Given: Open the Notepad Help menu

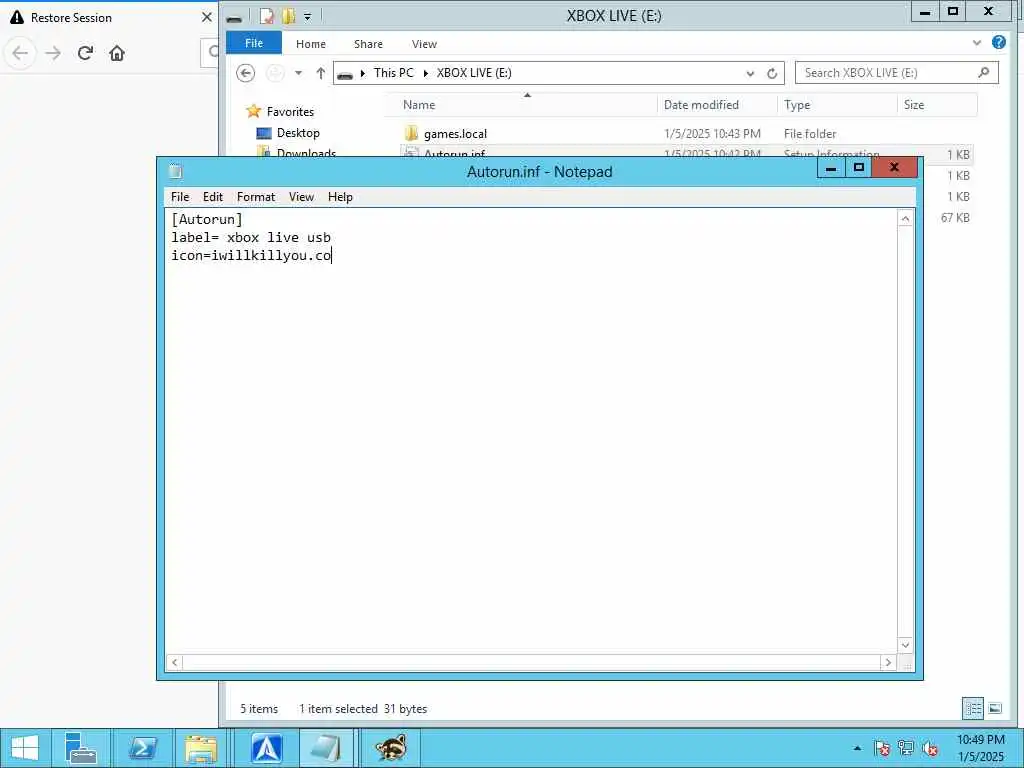Looking at the screenshot, I should [340, 197].
